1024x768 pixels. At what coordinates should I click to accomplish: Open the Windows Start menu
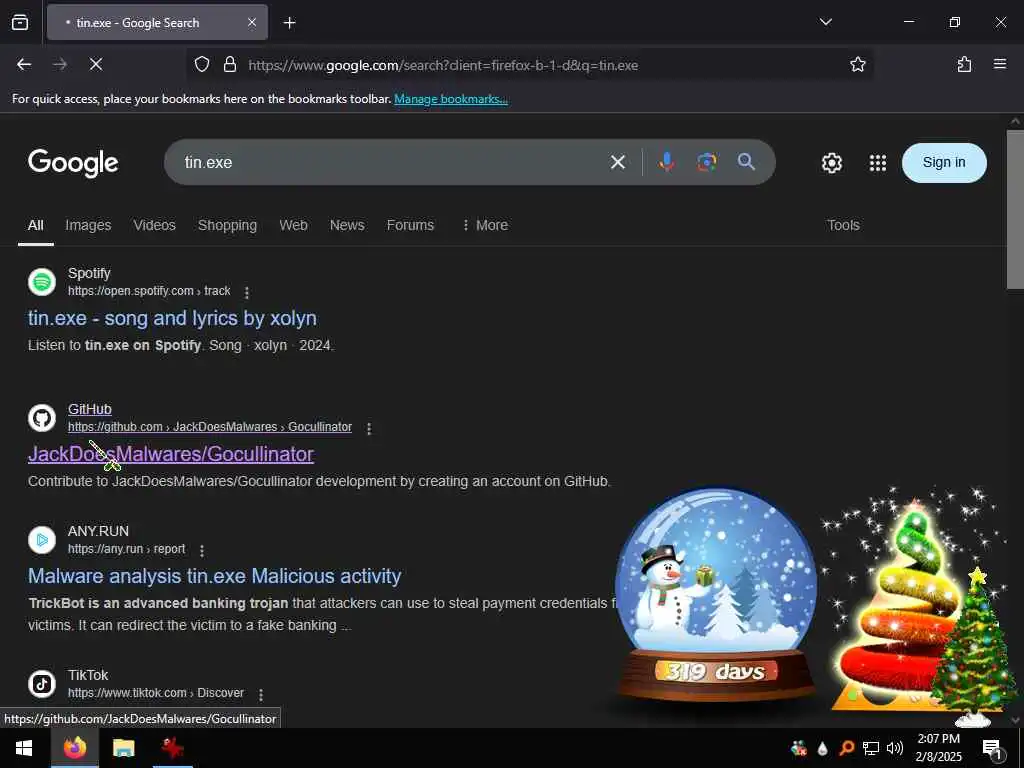(x=24, y=748)
